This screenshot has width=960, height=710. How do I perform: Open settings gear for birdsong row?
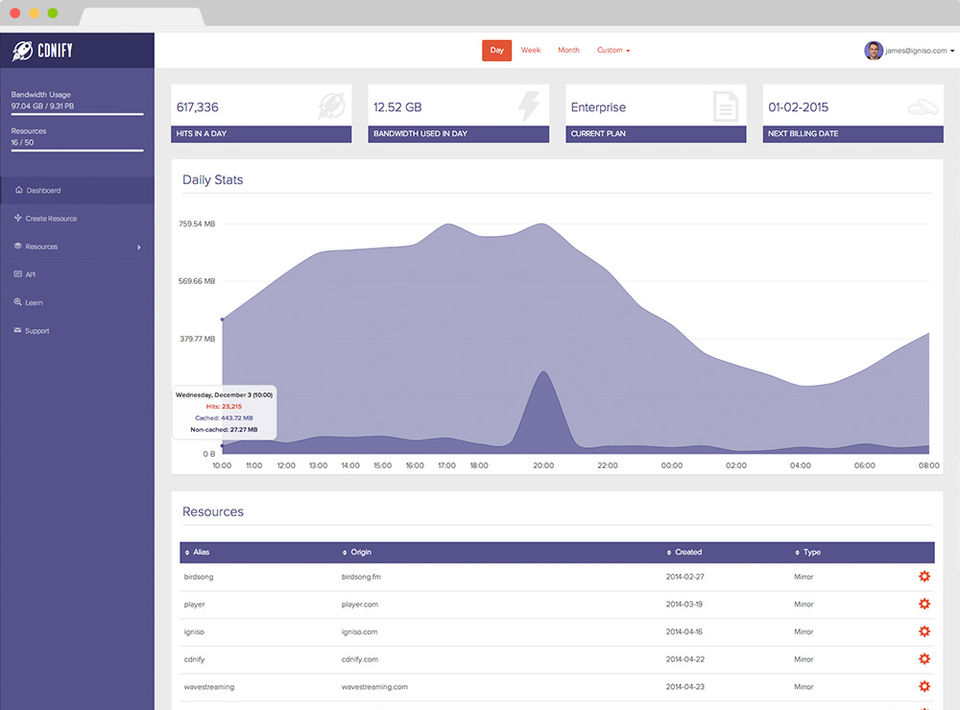point(924,576)
